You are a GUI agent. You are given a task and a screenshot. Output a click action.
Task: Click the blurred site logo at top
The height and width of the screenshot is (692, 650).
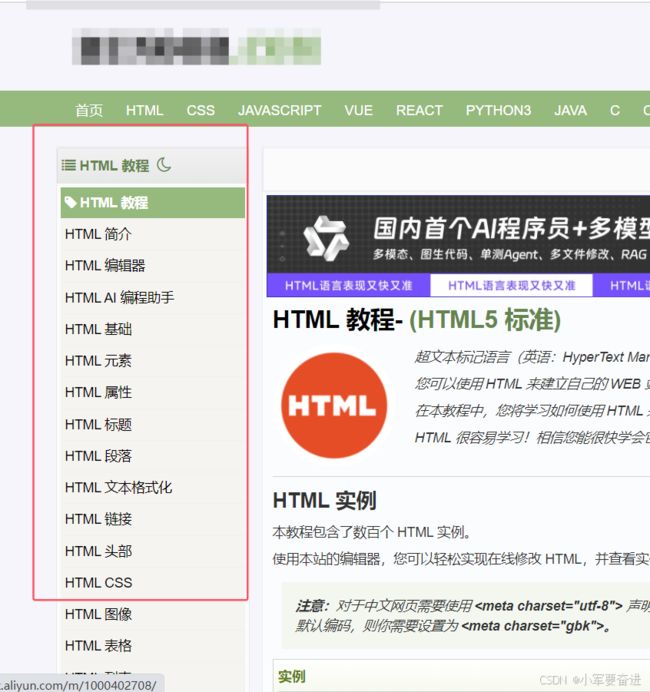pos(196,46)
